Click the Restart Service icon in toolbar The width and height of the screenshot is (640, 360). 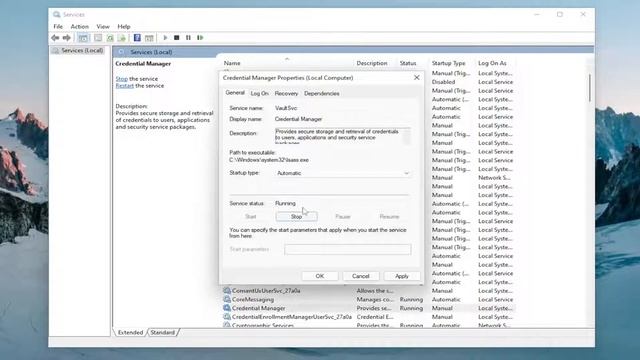[x=200, y=38]
